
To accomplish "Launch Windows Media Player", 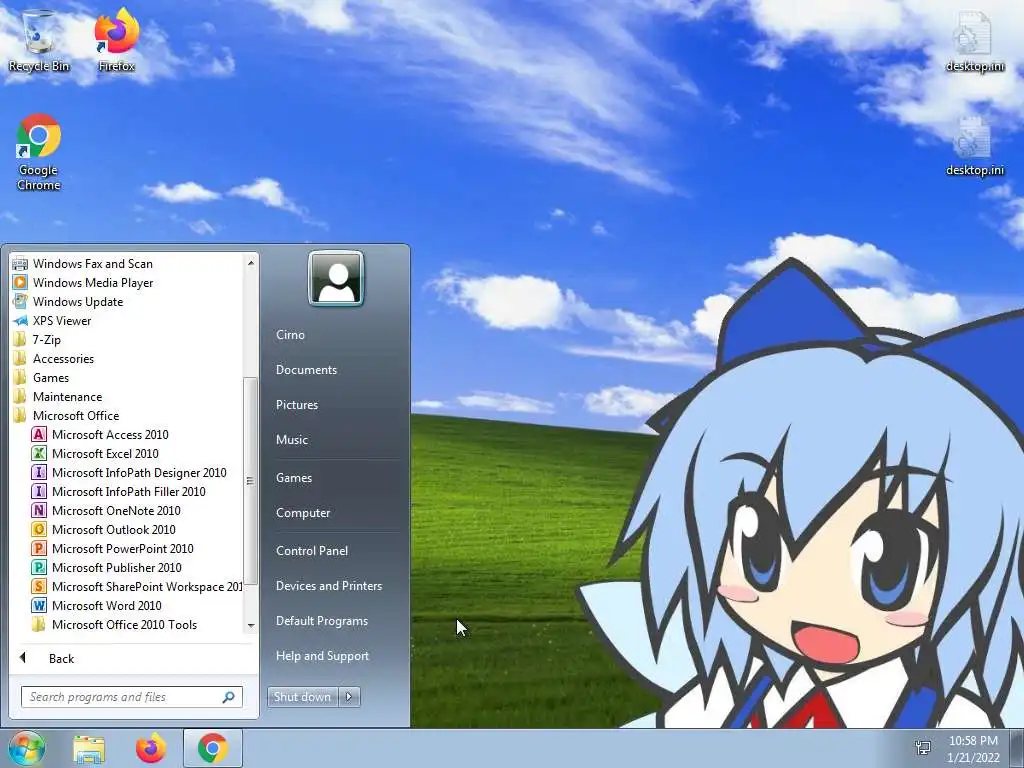I will point(82,282).
